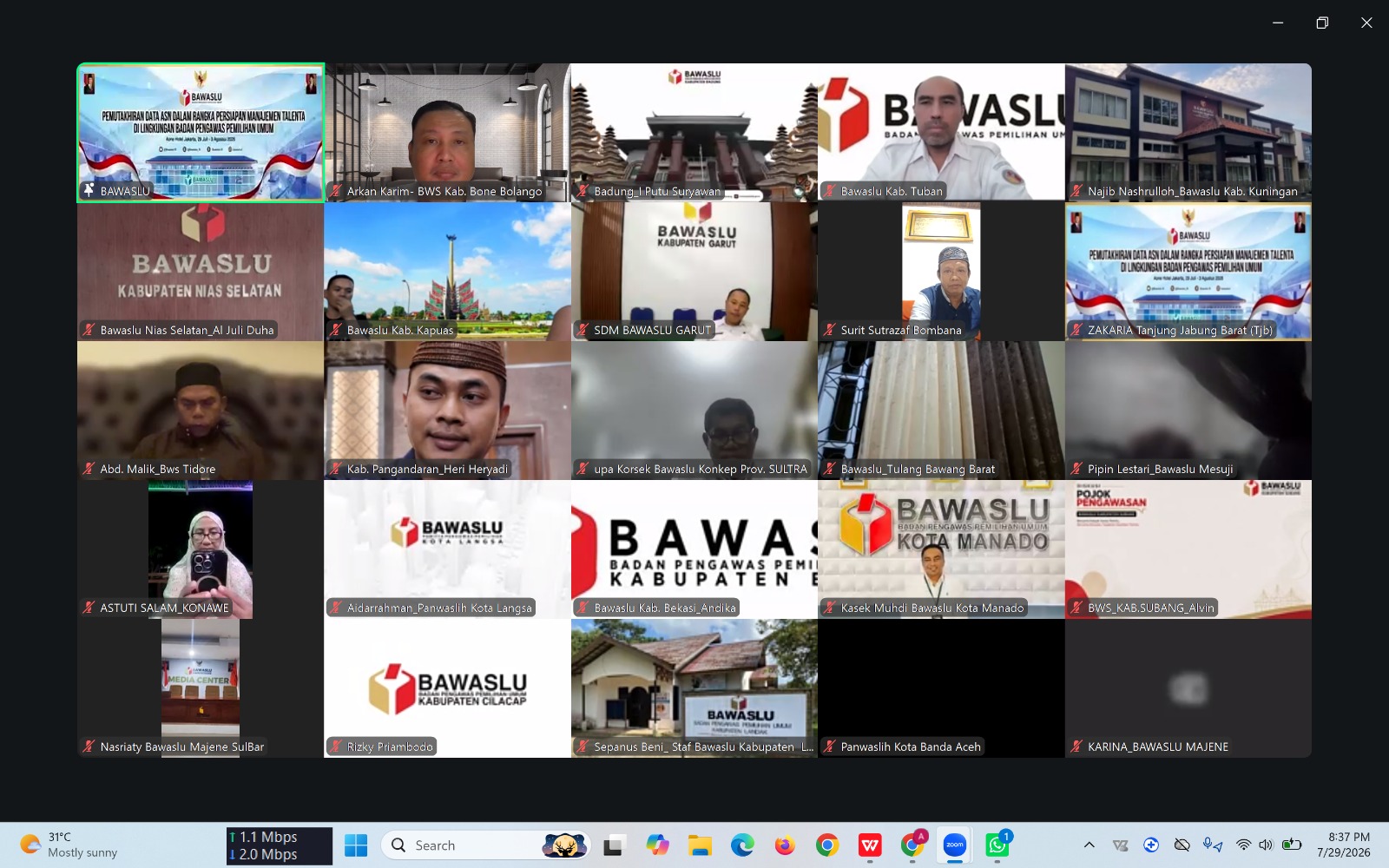The height and width of the screenshot is (868, 1389).
Task: Click muted mic icon beside Abd. Malik_Bws Tidore
Action: pyautogui.click(x=89, y=469)
